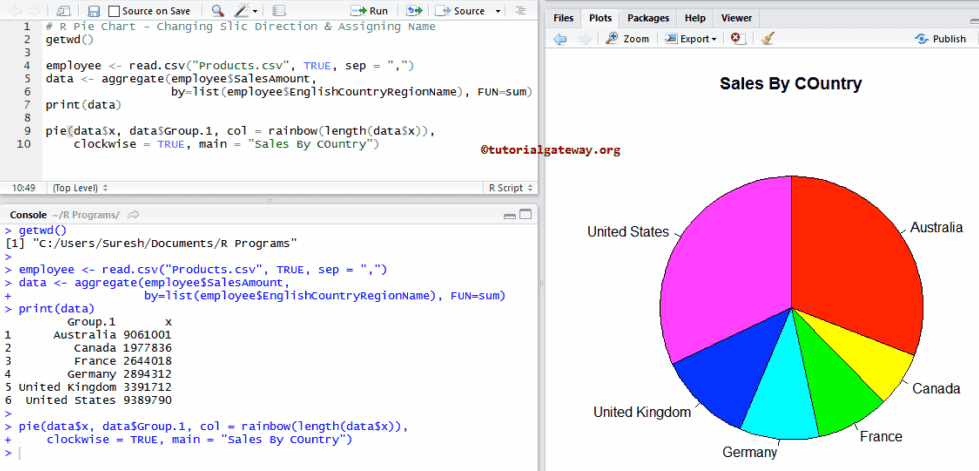Screen dimensions: 979x471
Task: Switch to the Help tab
Action: [x=695, y=18]
